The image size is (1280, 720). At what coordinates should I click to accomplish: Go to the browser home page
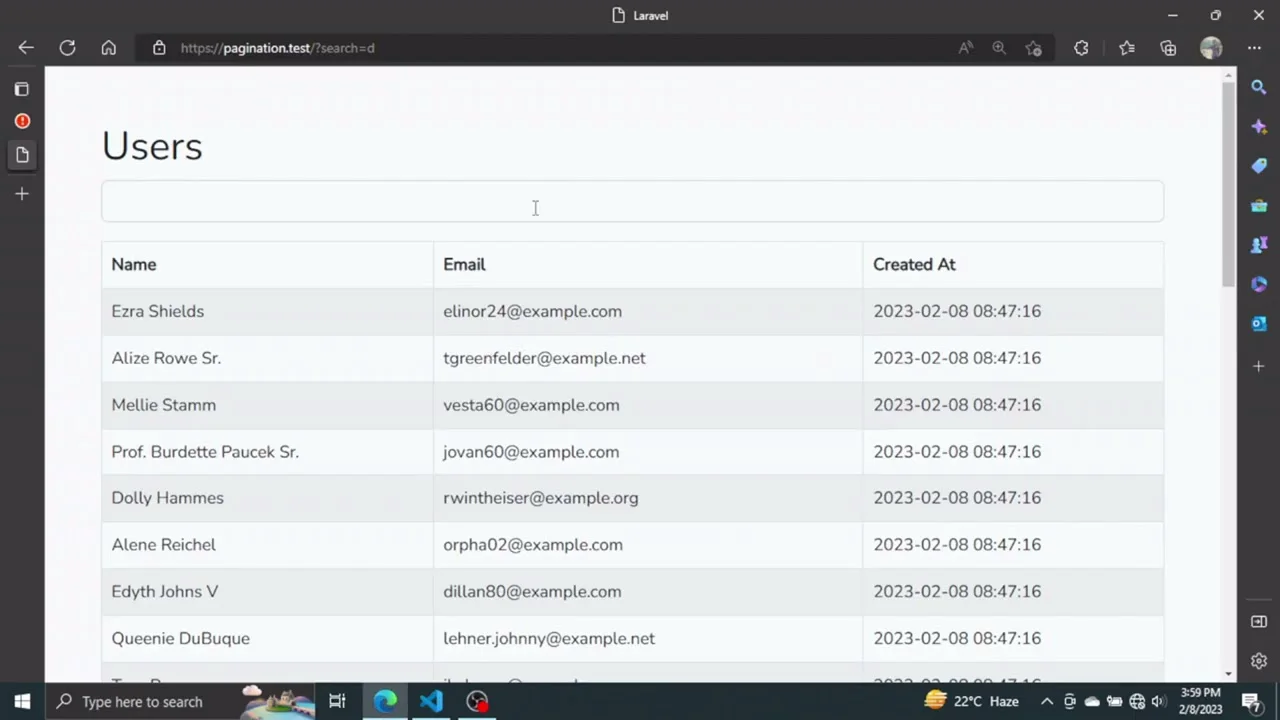tap(108, 48)
